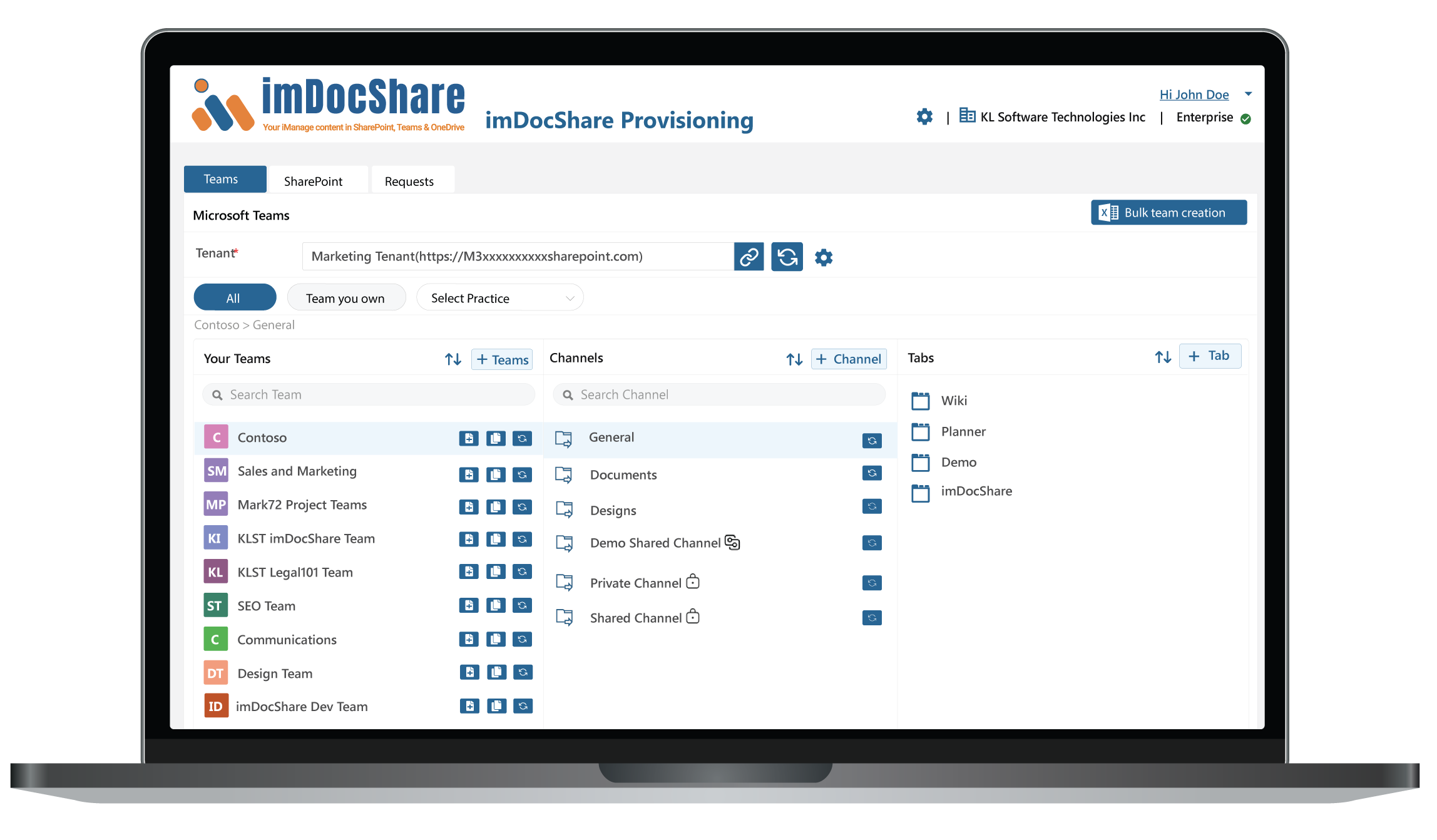Image resolution: width=1437 pixels, height=840 pixels.
Task: Open the header settings gear icon
Action: coord(924,116)
